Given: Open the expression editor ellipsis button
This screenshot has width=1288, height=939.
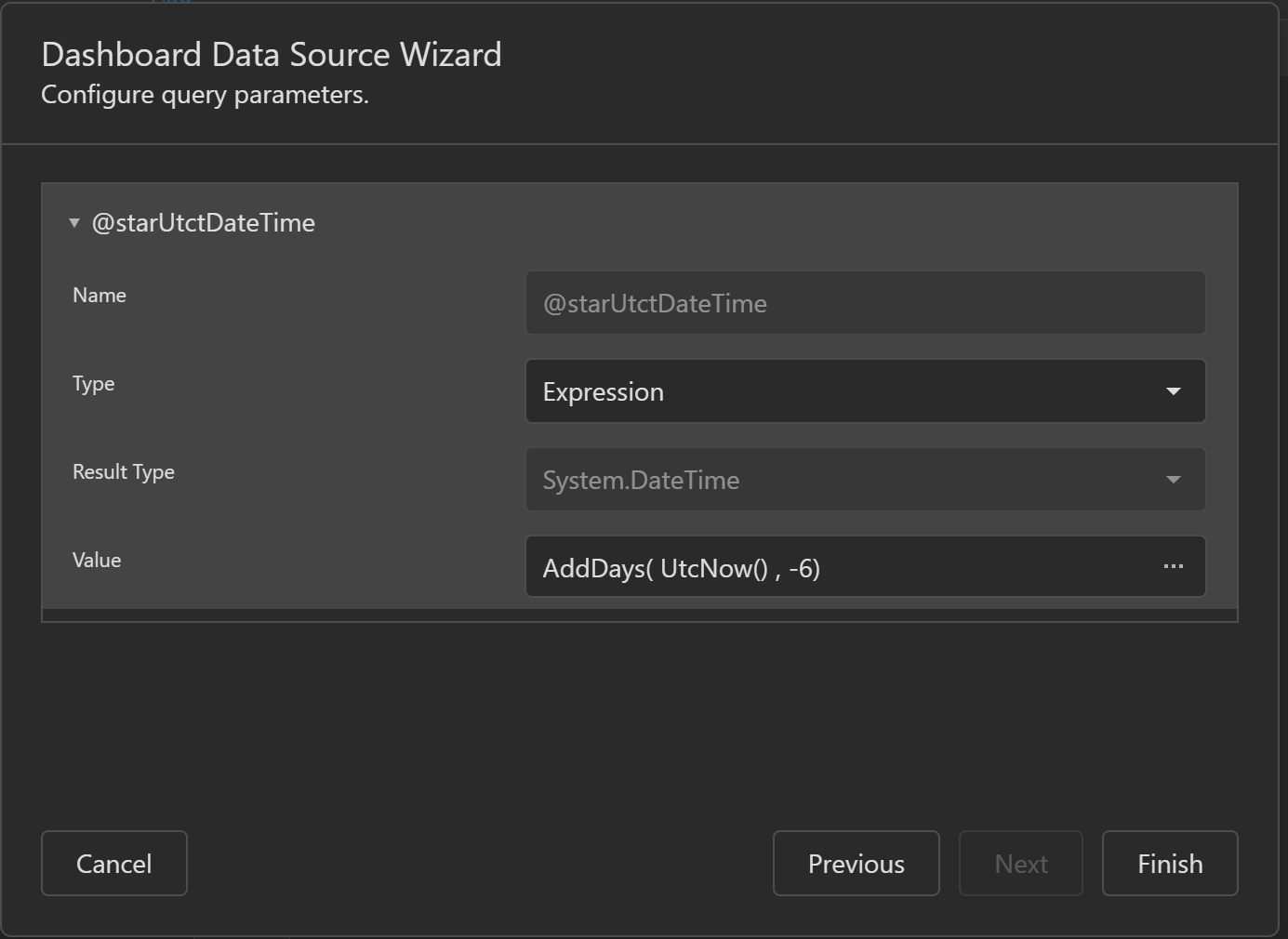Looking at the screenshot, I should [x=1173, y=566].
